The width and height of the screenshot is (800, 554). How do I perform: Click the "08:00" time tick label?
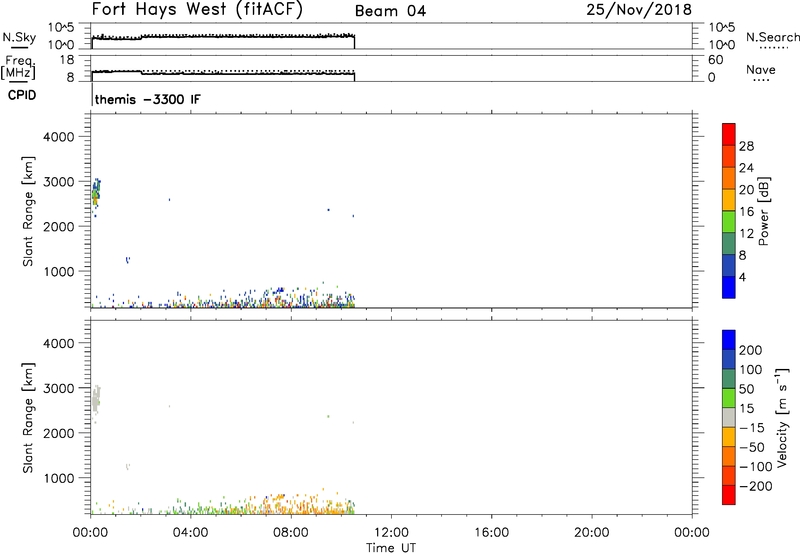coord(291,533)
